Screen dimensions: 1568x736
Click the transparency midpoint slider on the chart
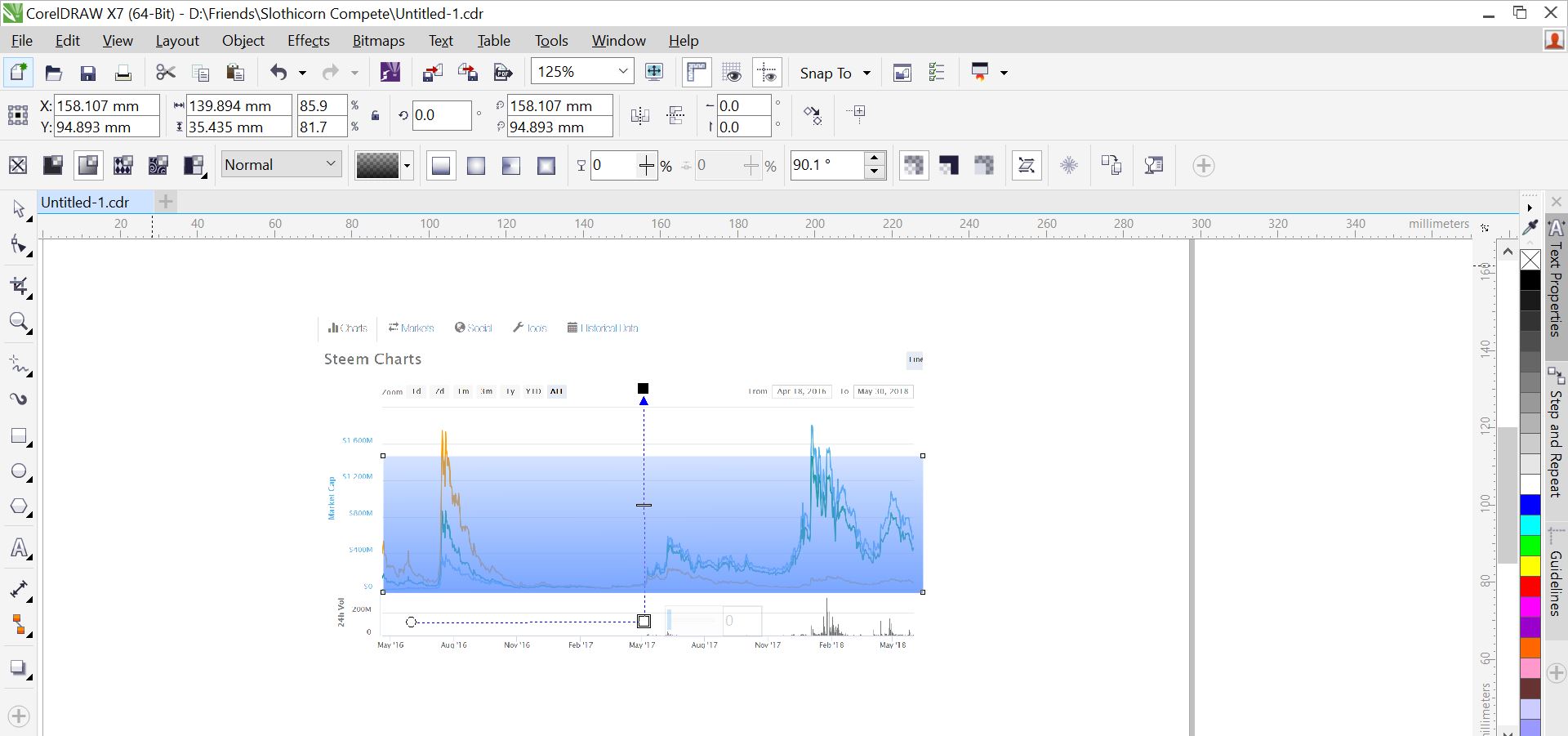coord(644,505)
